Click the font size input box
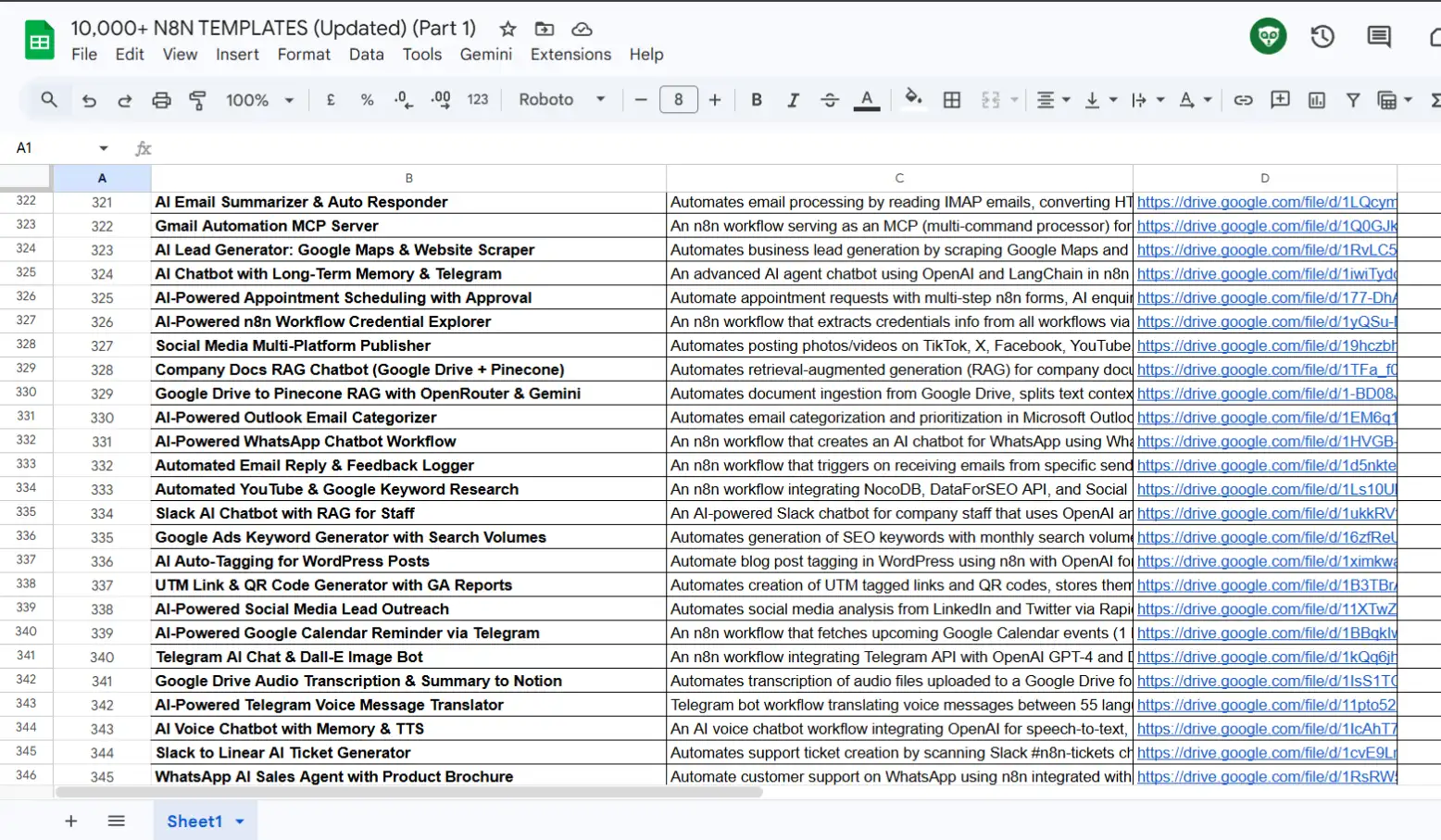1441x840 pixels. pyautogui.click(x=678, y=100)
